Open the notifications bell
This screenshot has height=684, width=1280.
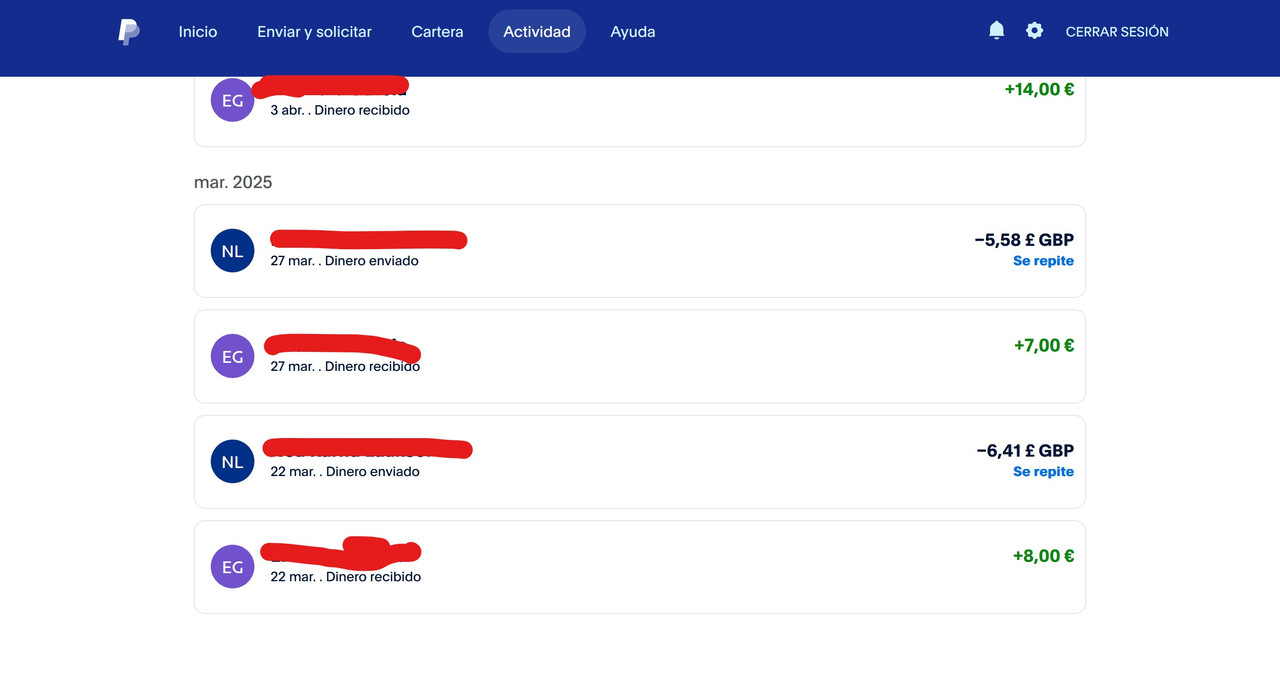click(996, 31)
